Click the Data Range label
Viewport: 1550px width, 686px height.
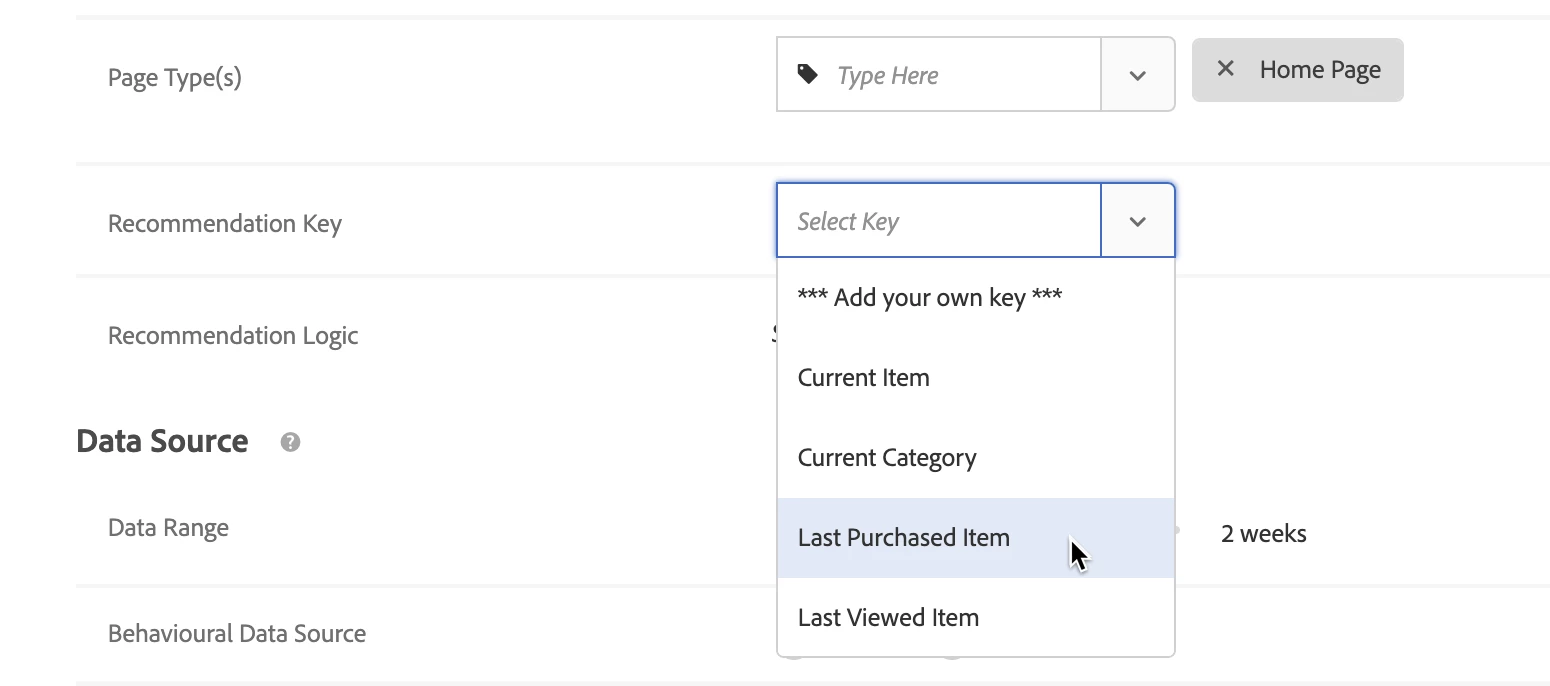pyautogui.click(x=168, y=527)
